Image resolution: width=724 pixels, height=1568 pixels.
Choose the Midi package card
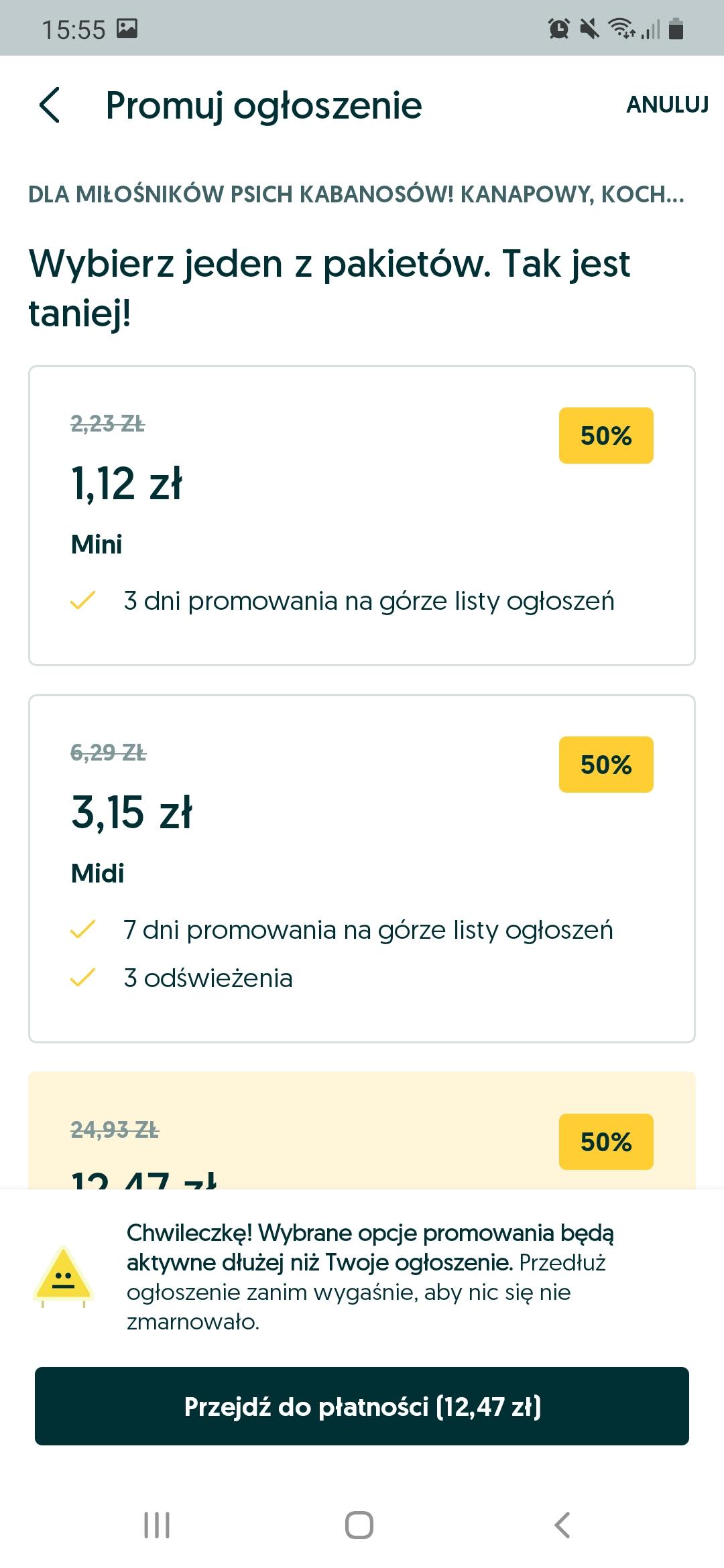(x=362, y=868)
